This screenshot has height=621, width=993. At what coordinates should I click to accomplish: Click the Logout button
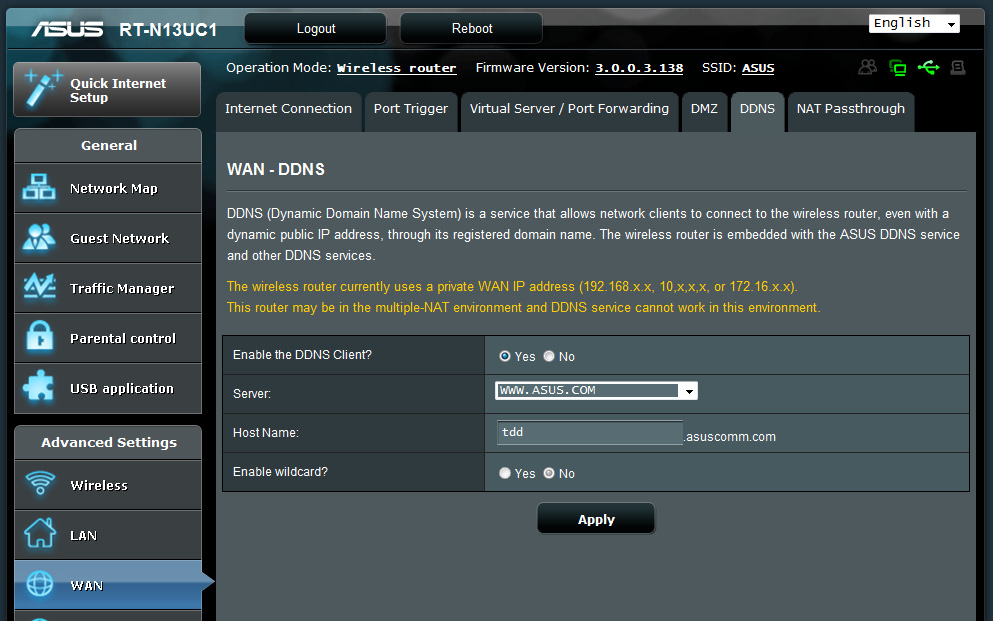(x=316, y=28)
